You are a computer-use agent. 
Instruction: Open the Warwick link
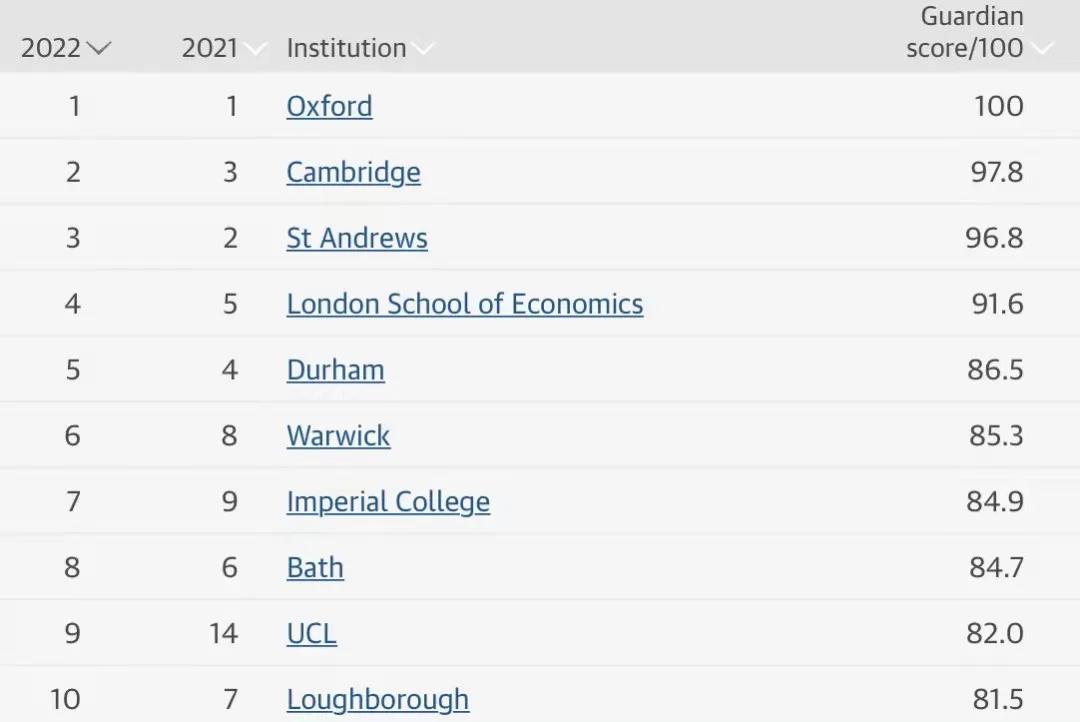point(338,436)
